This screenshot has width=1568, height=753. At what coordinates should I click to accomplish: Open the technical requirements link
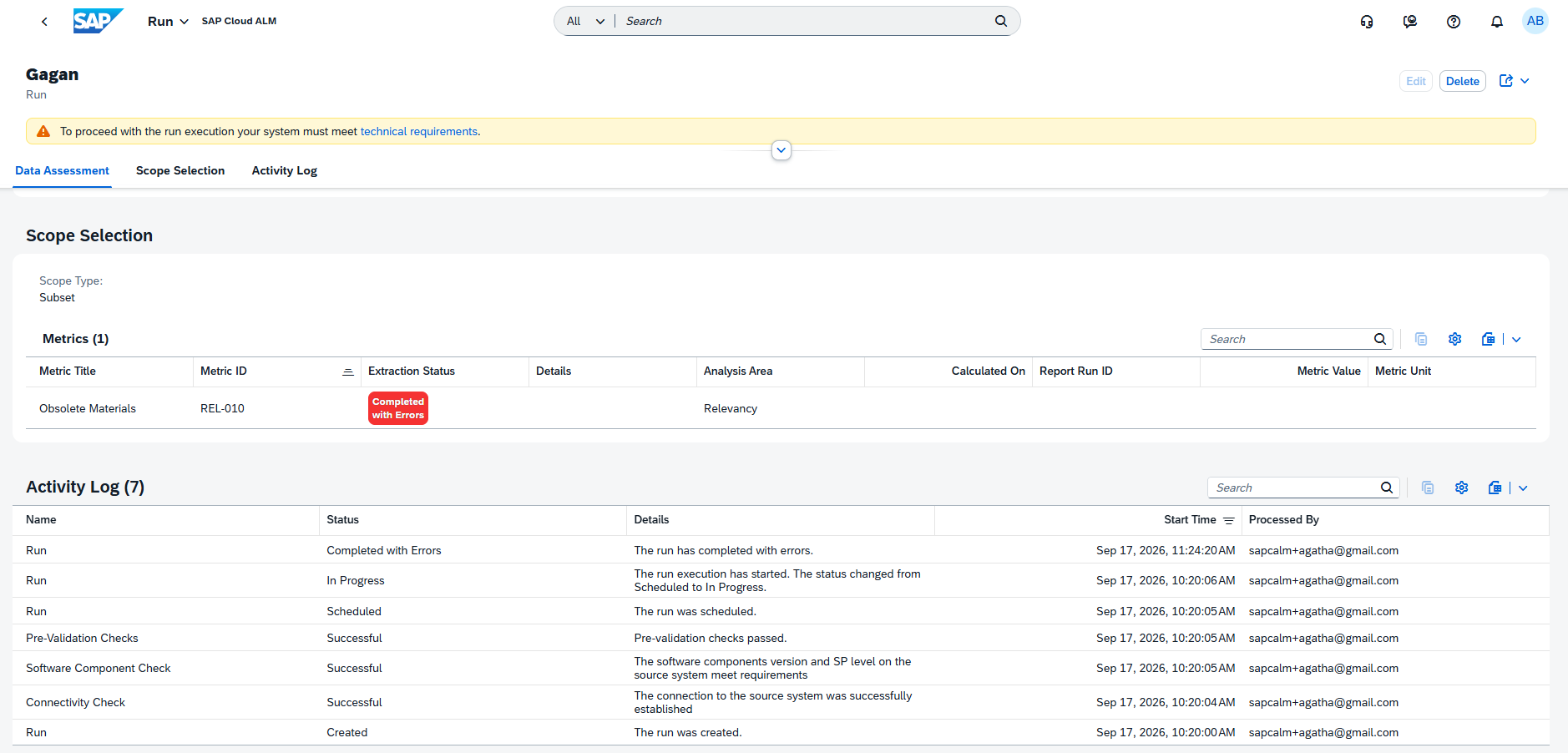click(419, 132)
